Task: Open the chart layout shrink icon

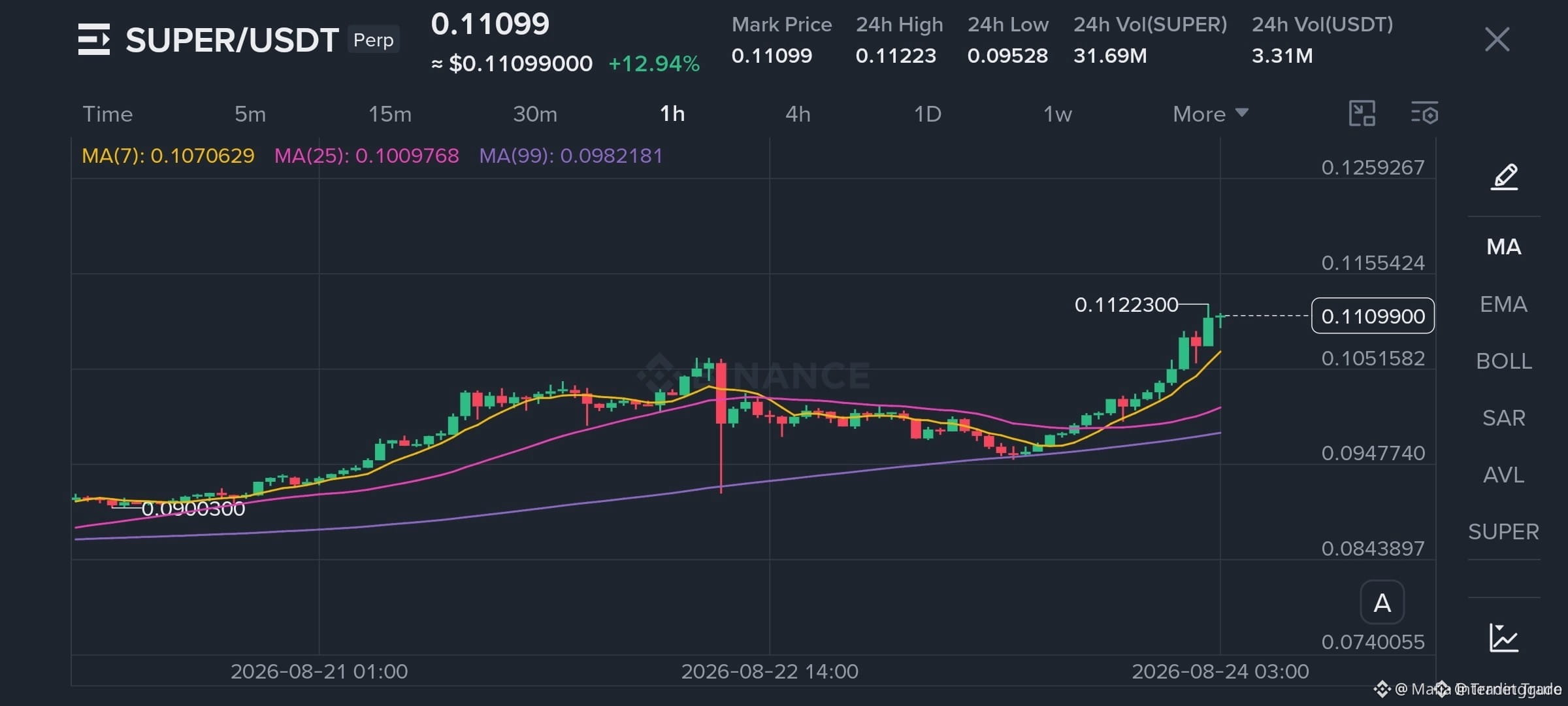Action: 1362,113
